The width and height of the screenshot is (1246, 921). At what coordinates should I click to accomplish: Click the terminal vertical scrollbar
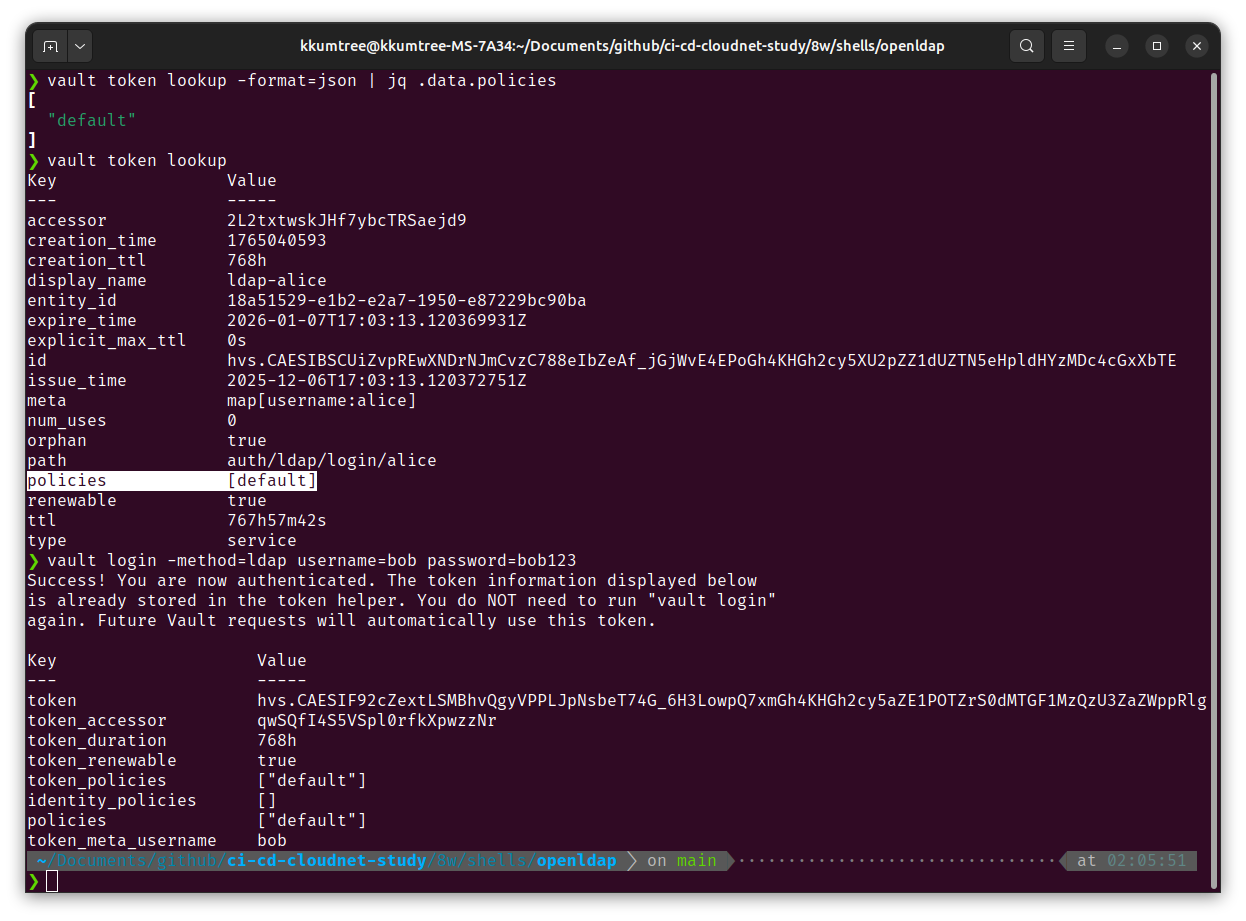tap(1213, 480)
